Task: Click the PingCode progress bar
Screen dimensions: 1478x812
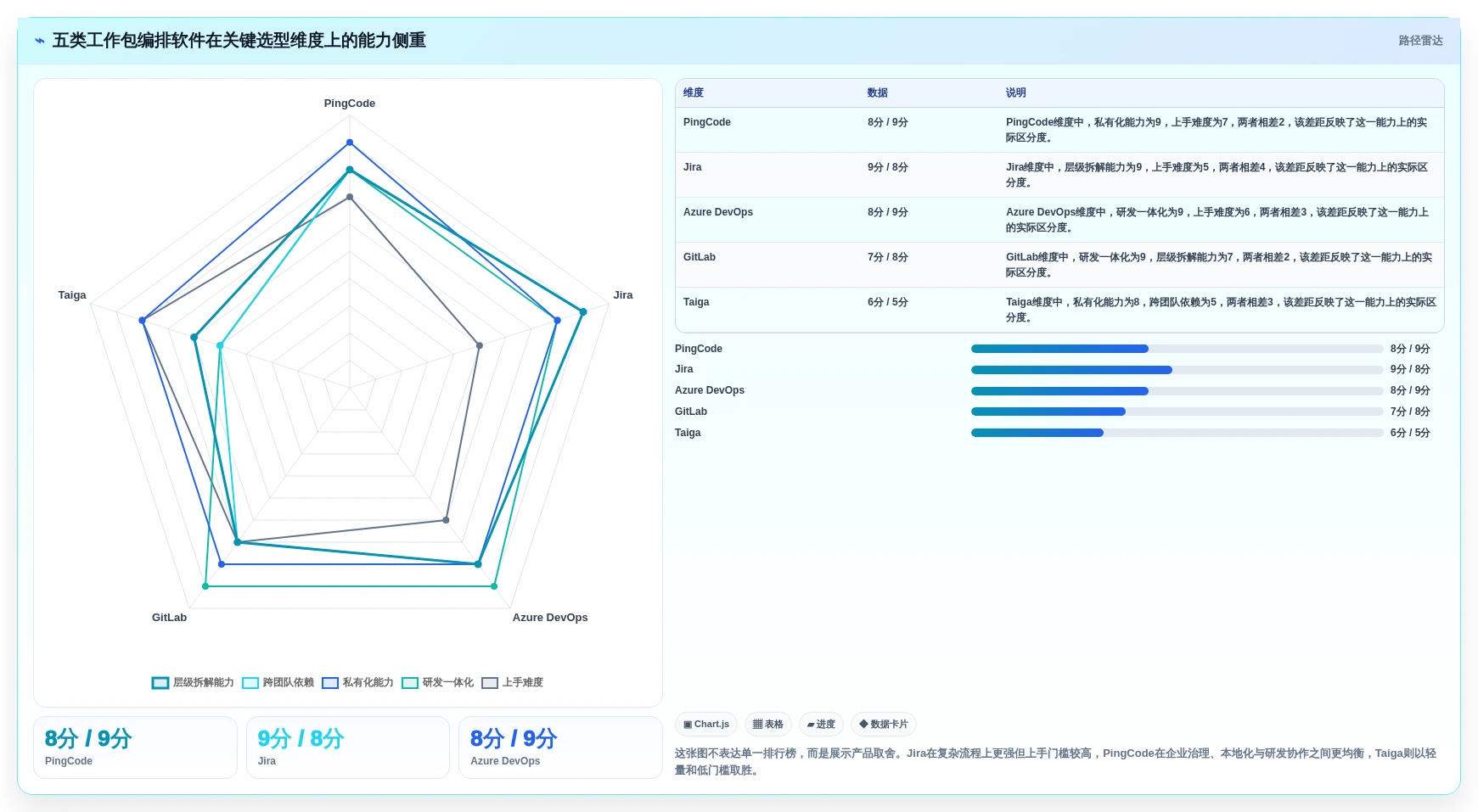Action: 1177,349
